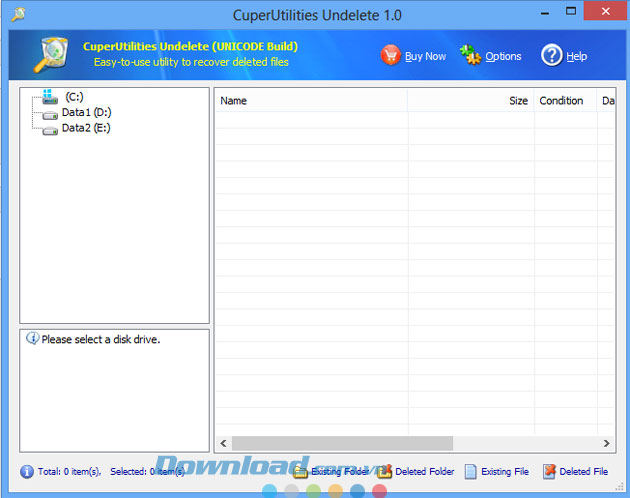Open the Buy Now link

[425, 57]
